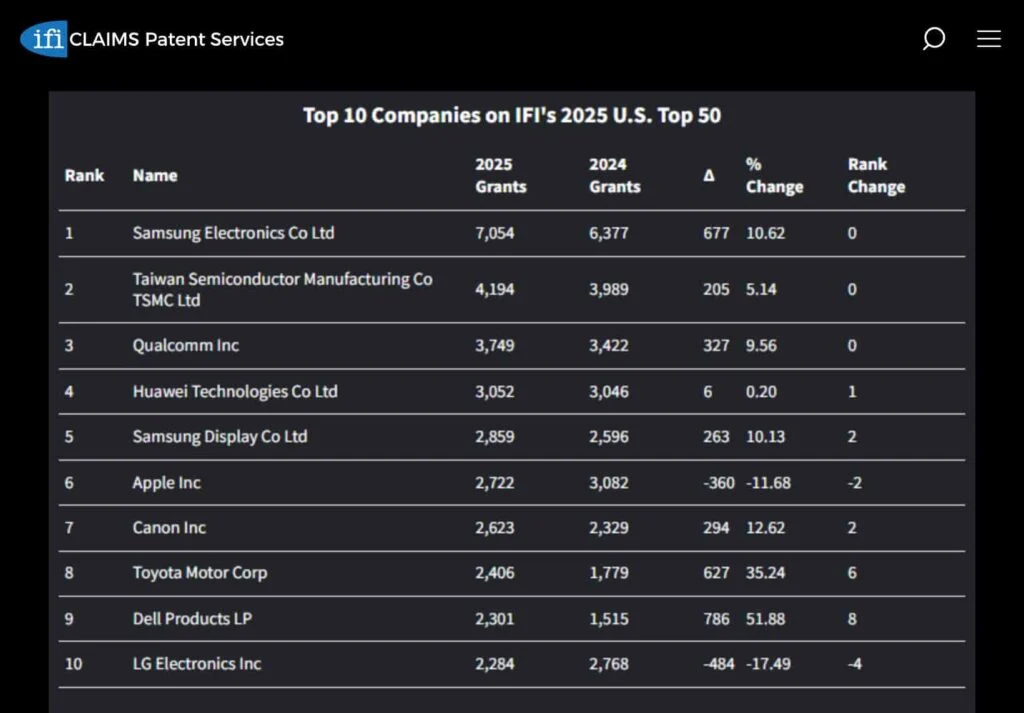Click the Rank Change column header

coord(876,175)
